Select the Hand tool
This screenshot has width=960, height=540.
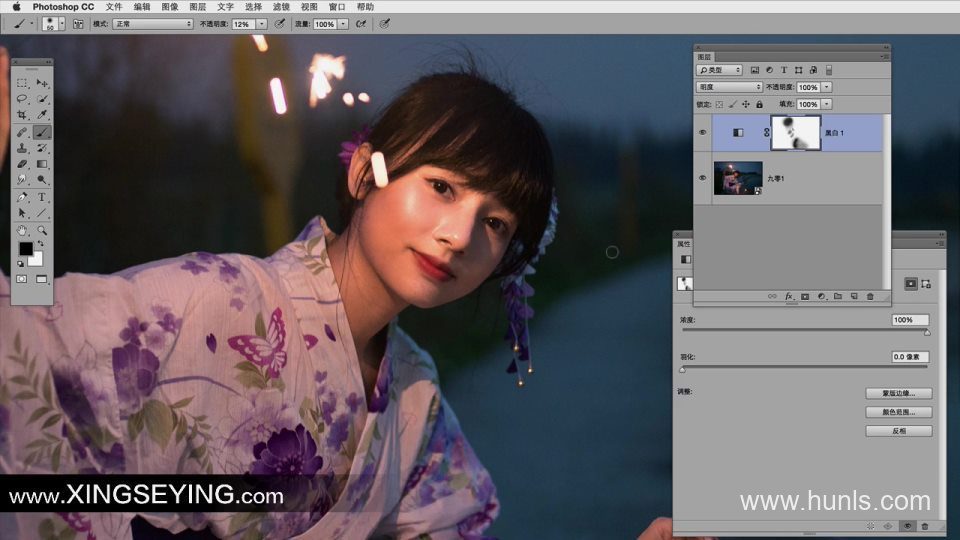[x=22, y=230]
